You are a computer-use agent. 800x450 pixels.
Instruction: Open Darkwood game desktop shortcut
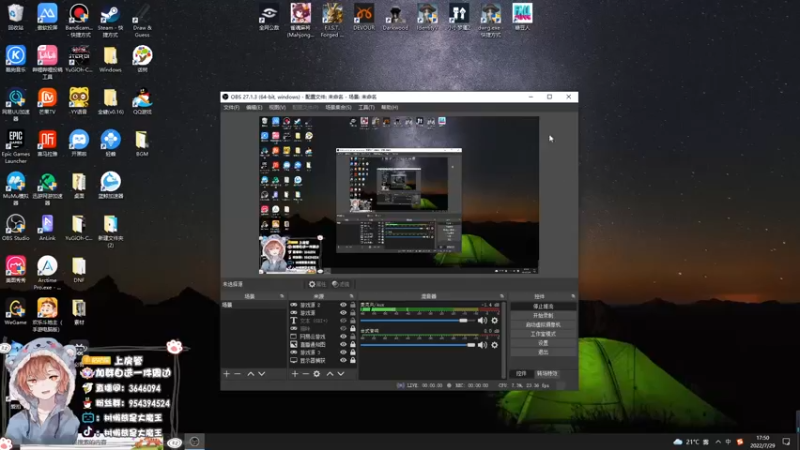pyautogui.click(x=395, y=17)
